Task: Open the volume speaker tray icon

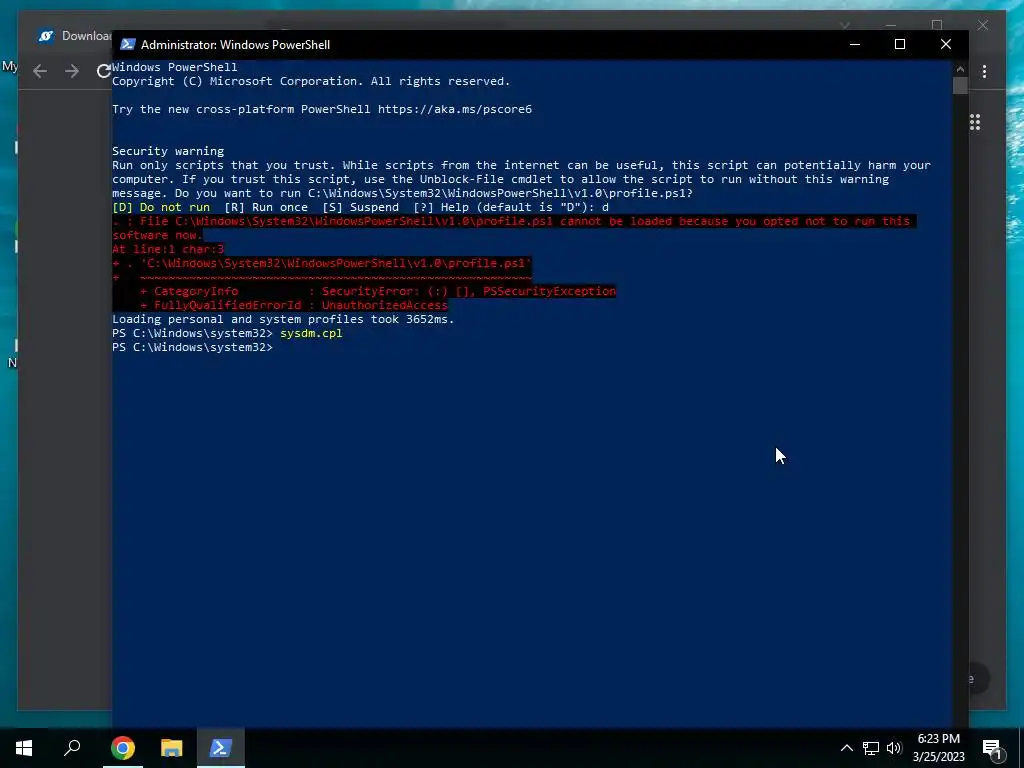Action: [x=894, y=748]
